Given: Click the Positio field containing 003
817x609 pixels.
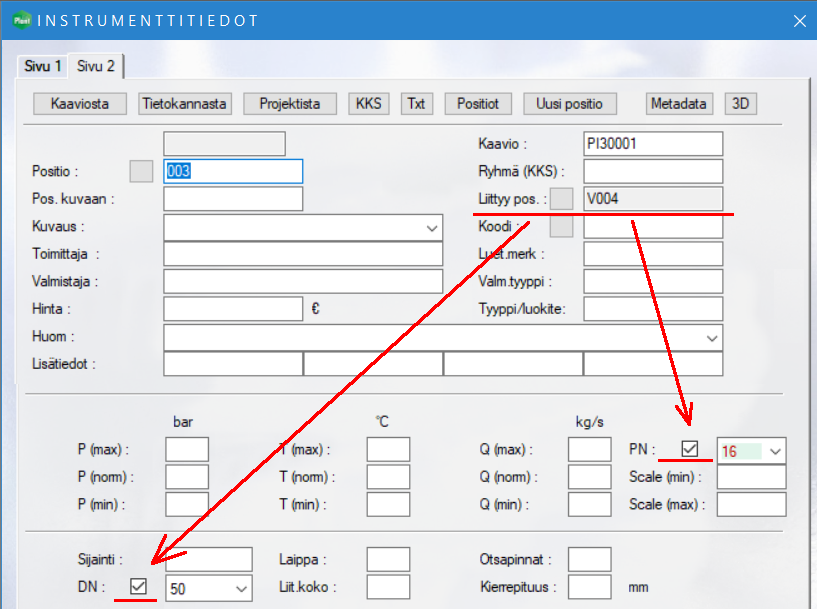Looking at the screenshot, I should (x=233, y=171).
